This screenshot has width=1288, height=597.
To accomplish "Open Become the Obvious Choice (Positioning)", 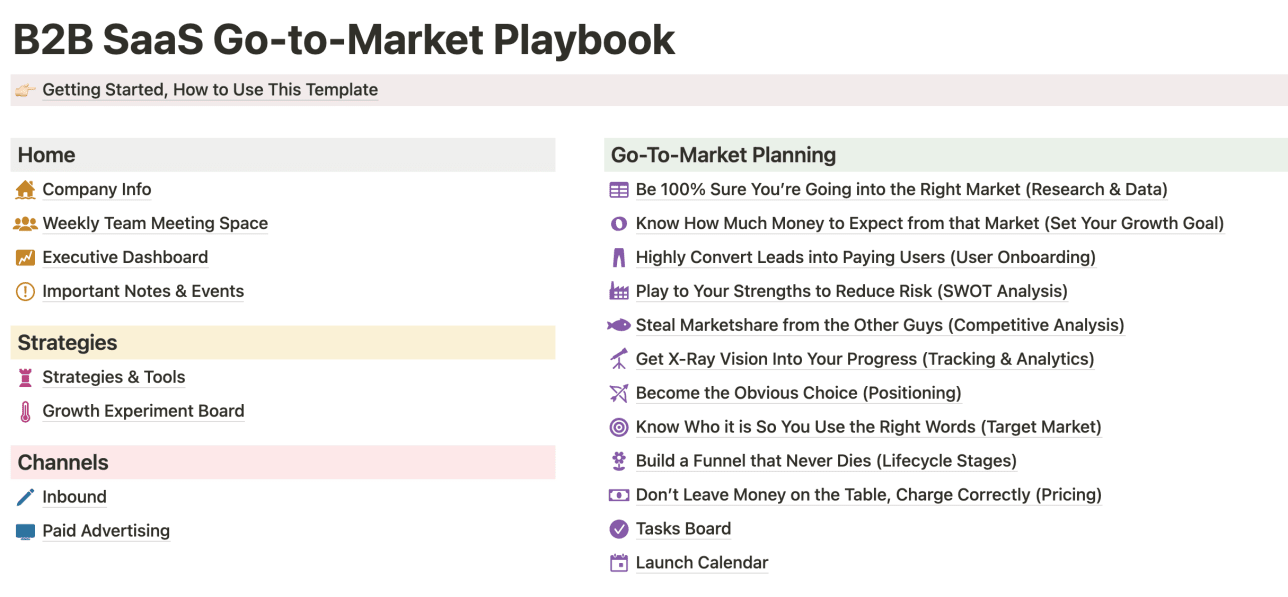I will pyautogui.click(x=798, y=393).
